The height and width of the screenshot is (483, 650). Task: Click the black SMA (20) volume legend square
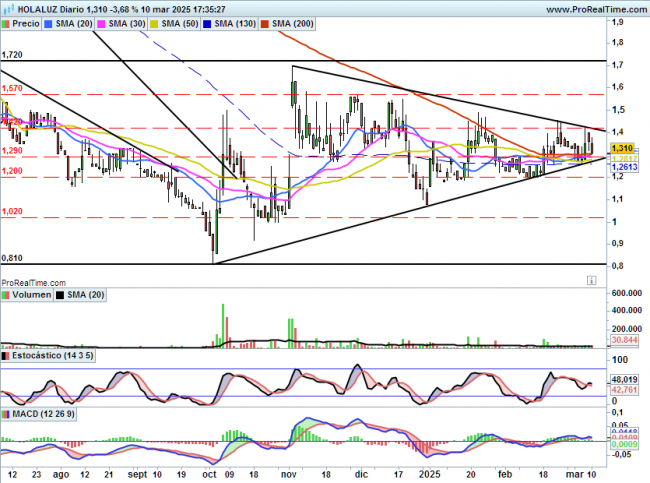pyautogui.click(x=60, y=295)
